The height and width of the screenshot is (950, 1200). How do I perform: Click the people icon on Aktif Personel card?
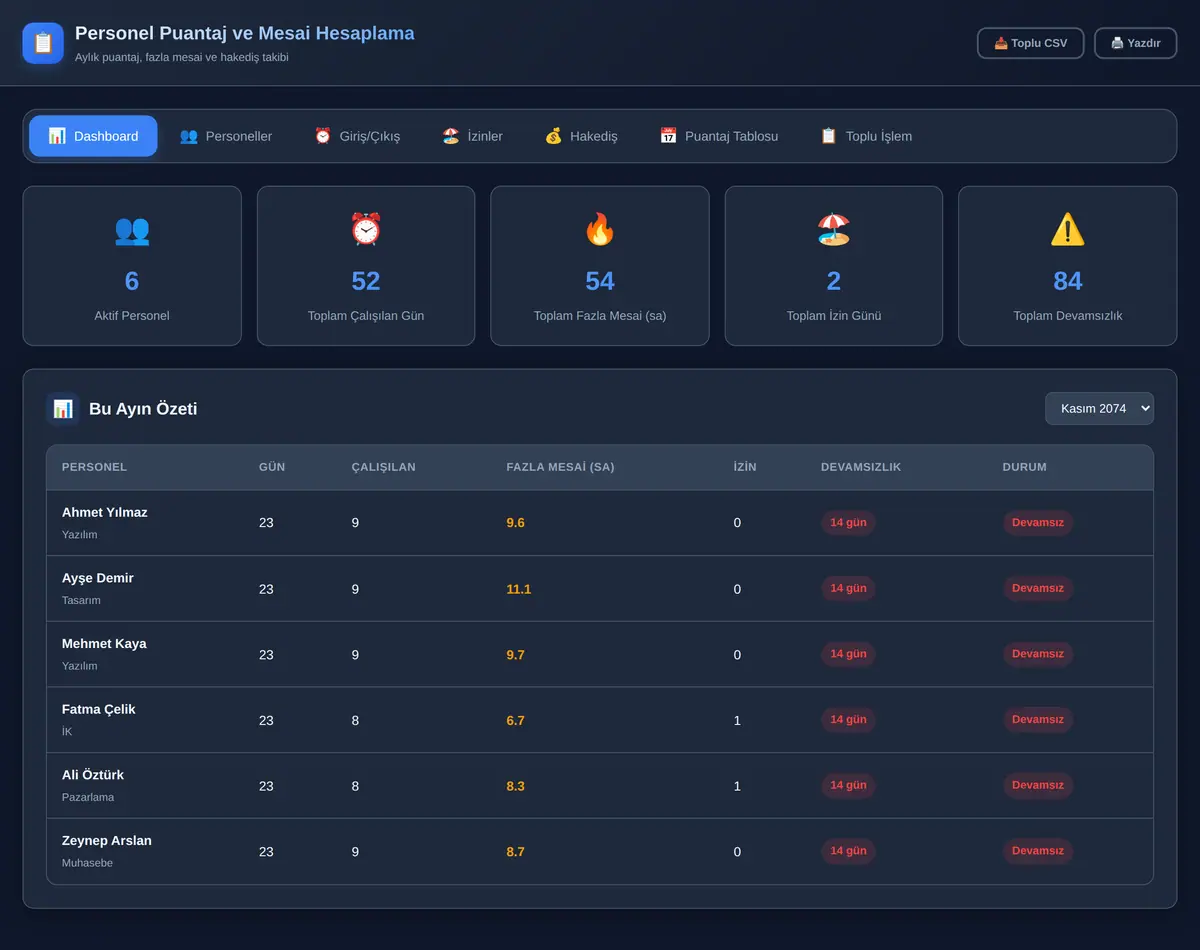click(x=132, y=230)
